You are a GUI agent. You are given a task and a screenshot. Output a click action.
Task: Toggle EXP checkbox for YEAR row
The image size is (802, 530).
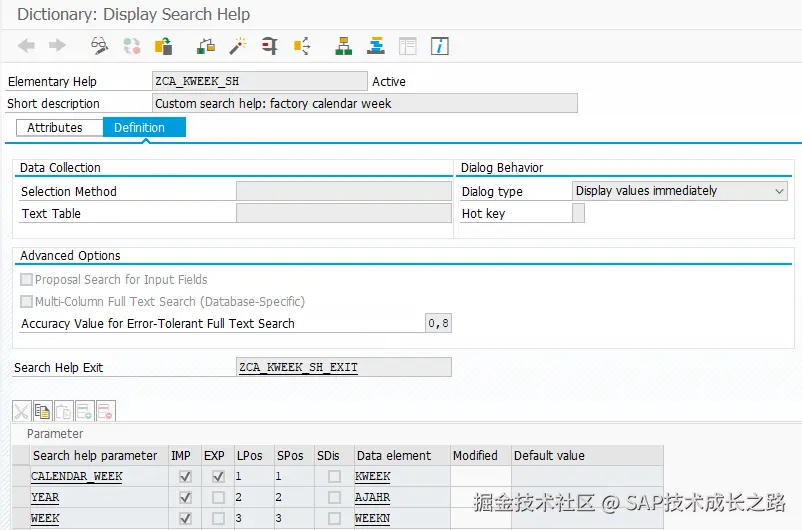pyautogui.click(x=218, y=497)
